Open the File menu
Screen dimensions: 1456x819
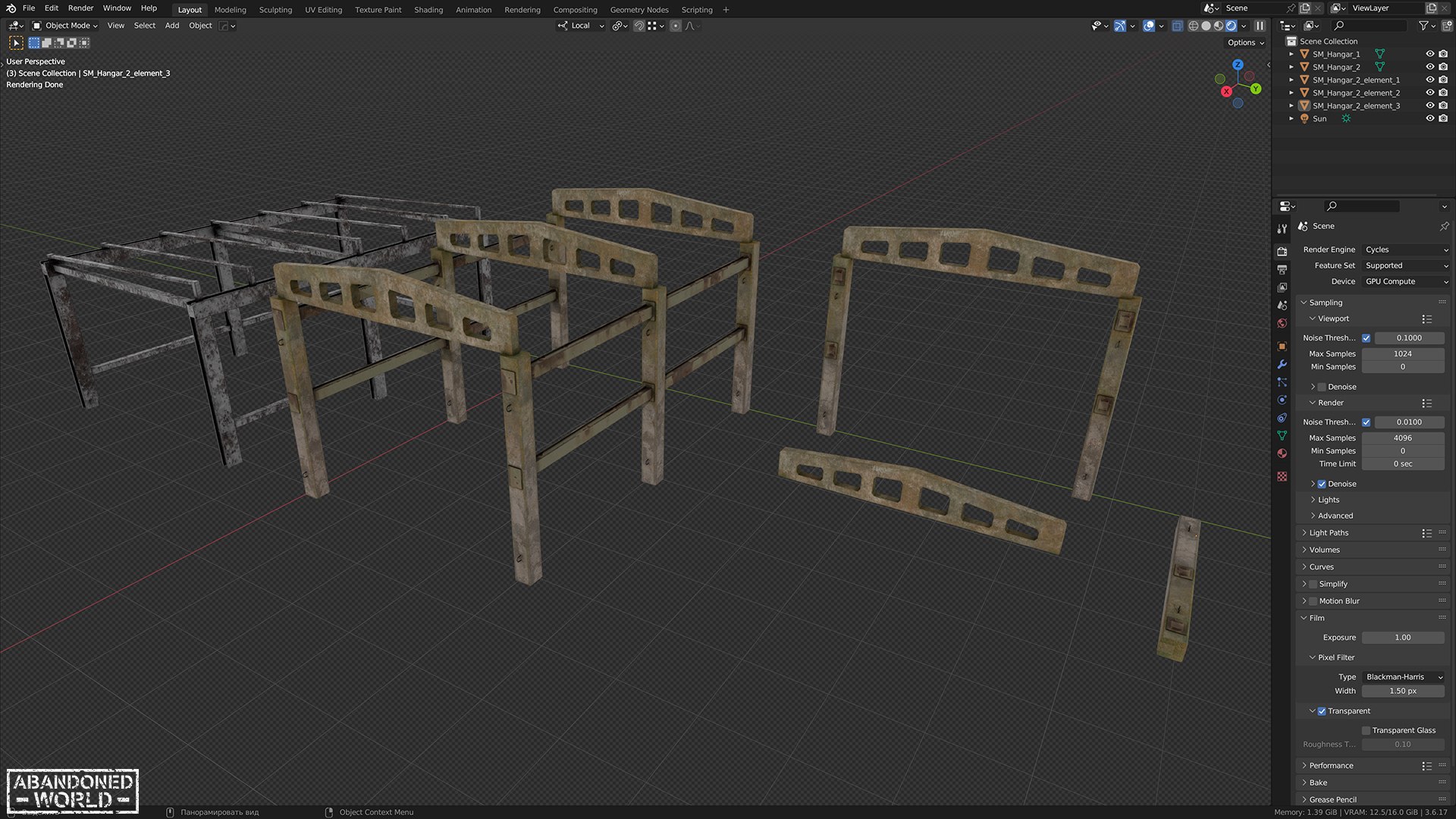[x=29, y=8]
